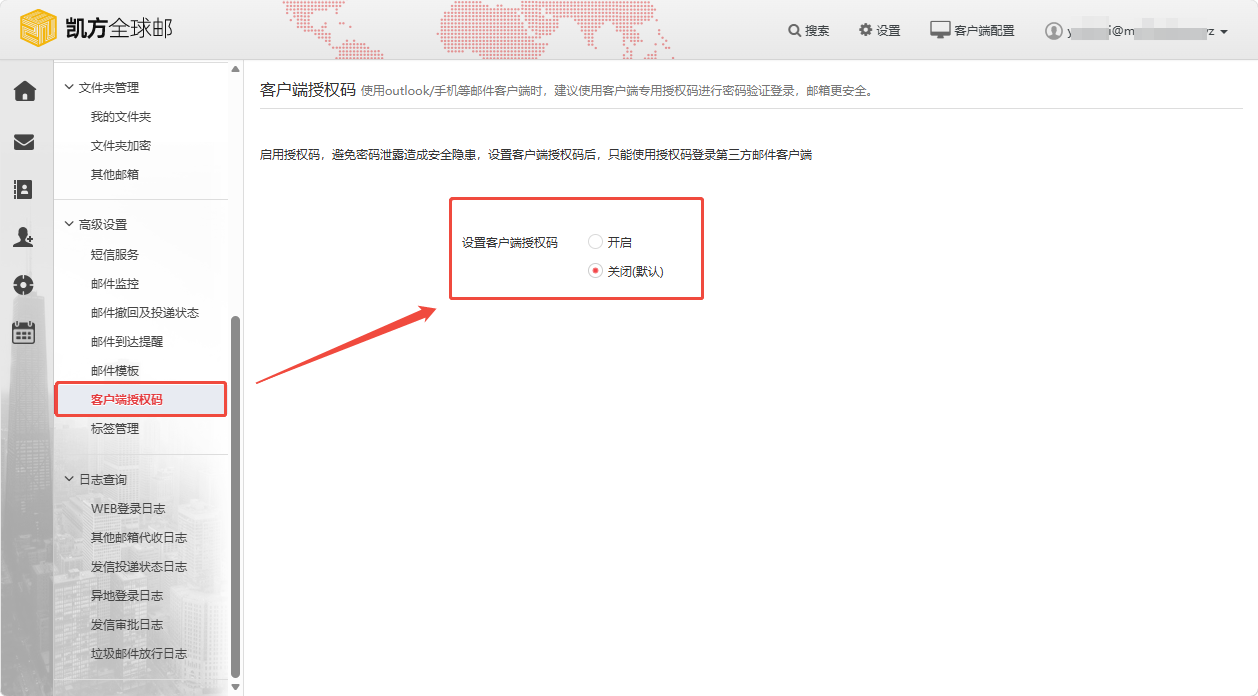The image size is (1258, 696).
Task: Open the circular app center icon in left rail
Action: point(24,284)
